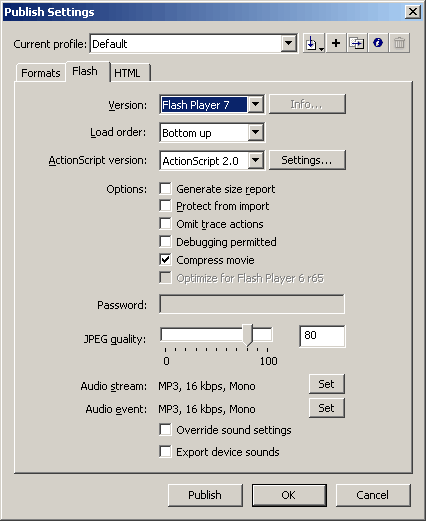426x521 pixels.
Task: Toggle Optimize for Flash Player 6 r65
Action: 165,278
